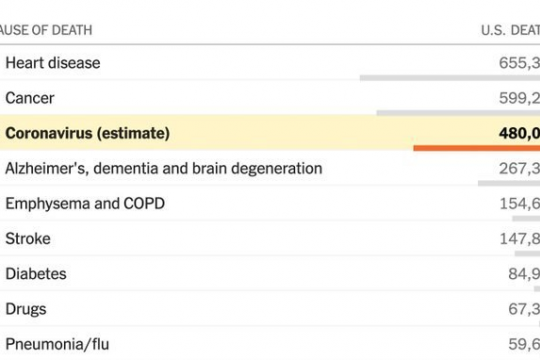This screenshot has height=360, width=540.
Task: Select the Stroke row label
Action: (28, 239)
